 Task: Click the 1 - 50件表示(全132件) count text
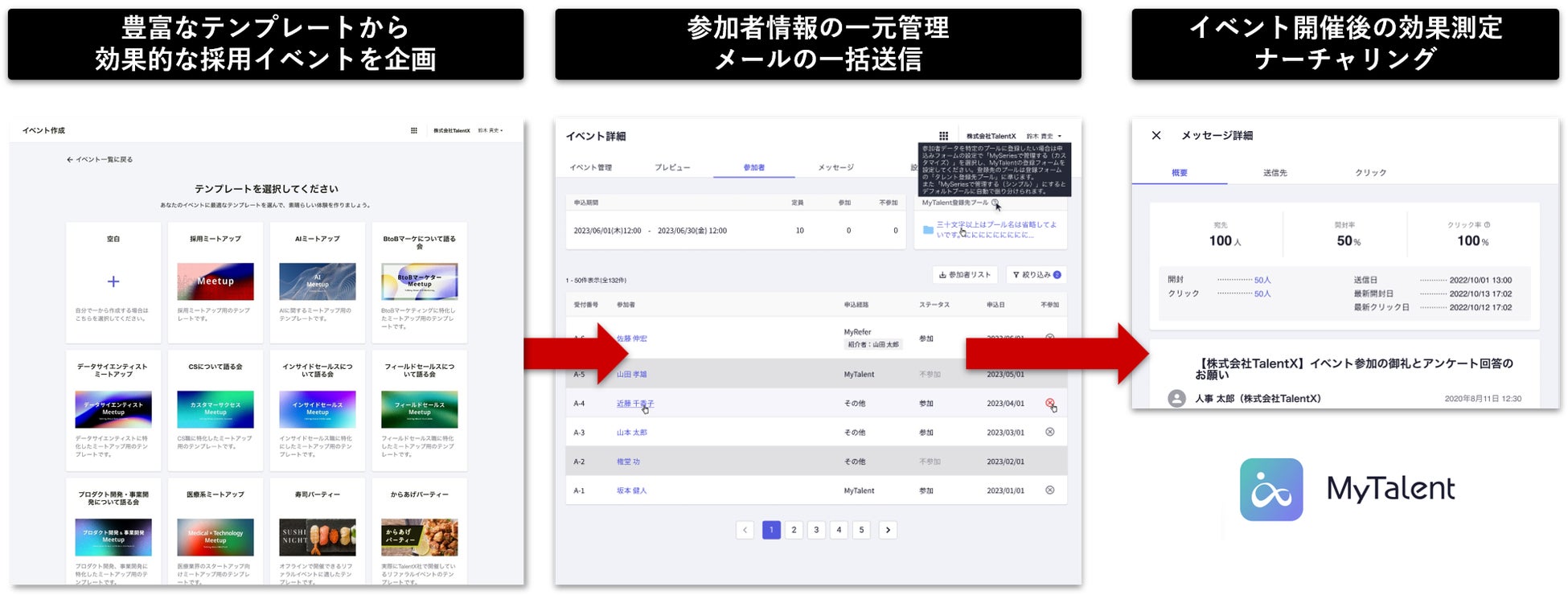coord(596,280)
